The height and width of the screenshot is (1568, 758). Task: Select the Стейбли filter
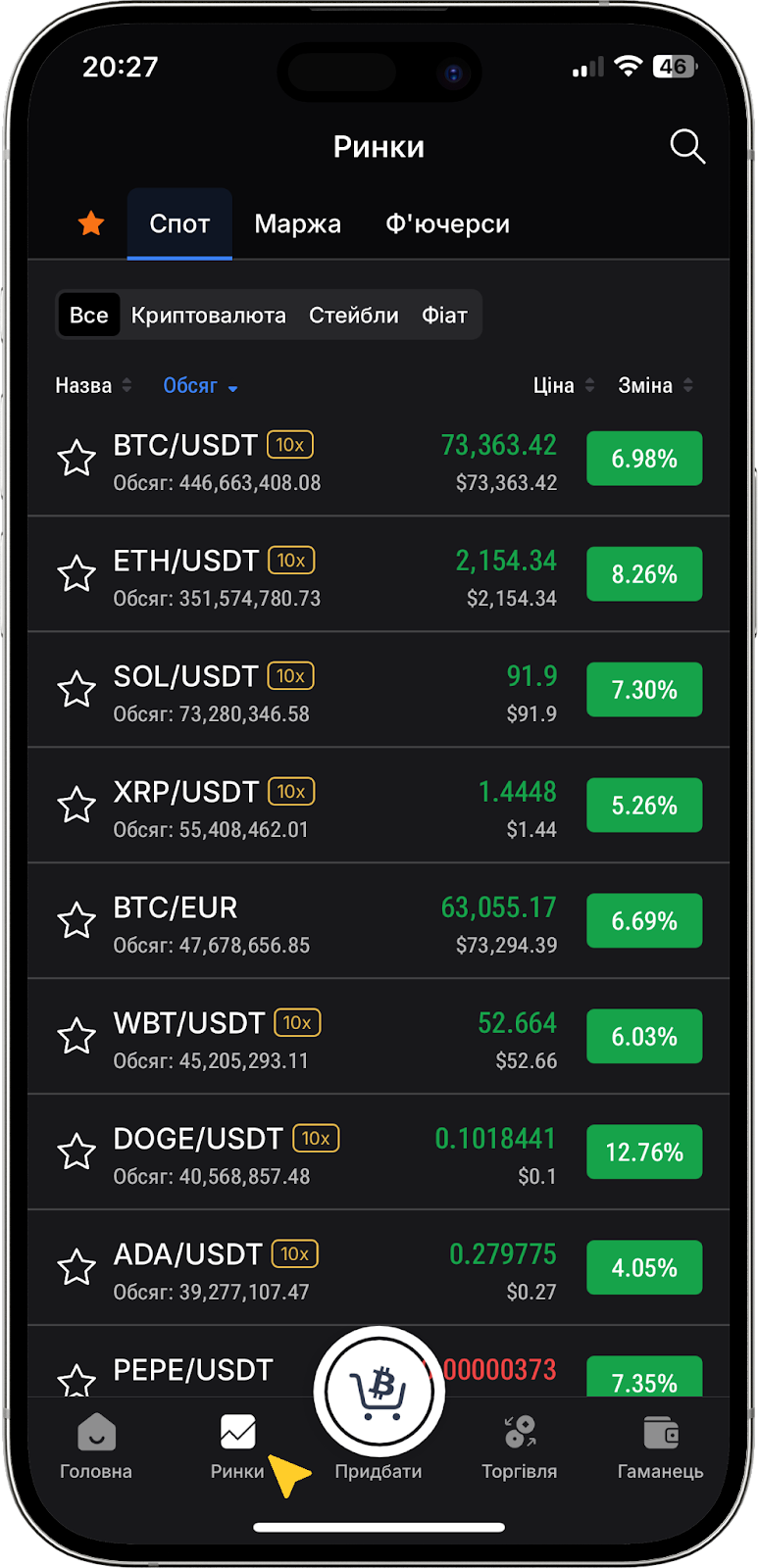(x=353, y=316)
